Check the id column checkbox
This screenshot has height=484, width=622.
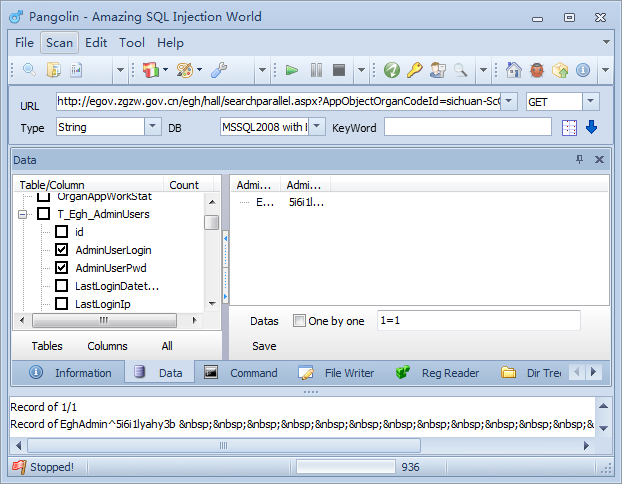(x=61, y=232)
